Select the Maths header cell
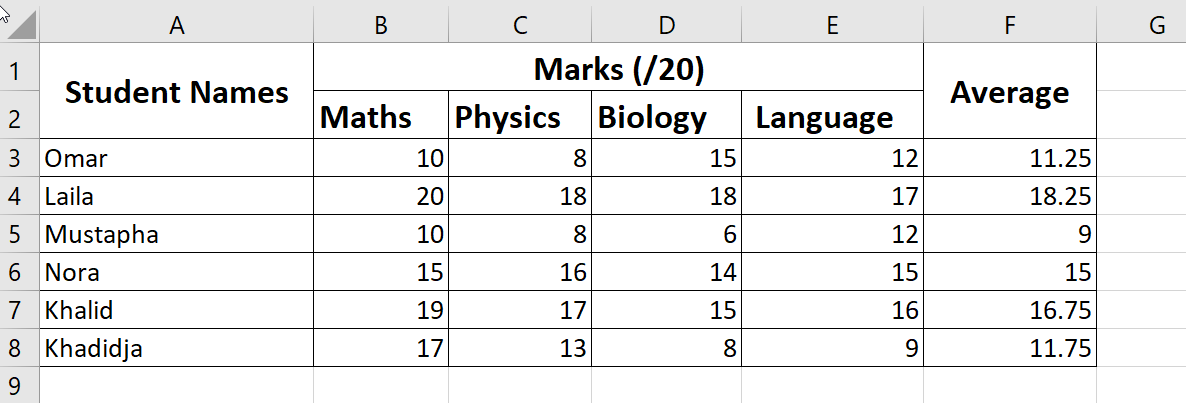The width and height of the screenshot is (1186, 403). click(x=381, y=117)
